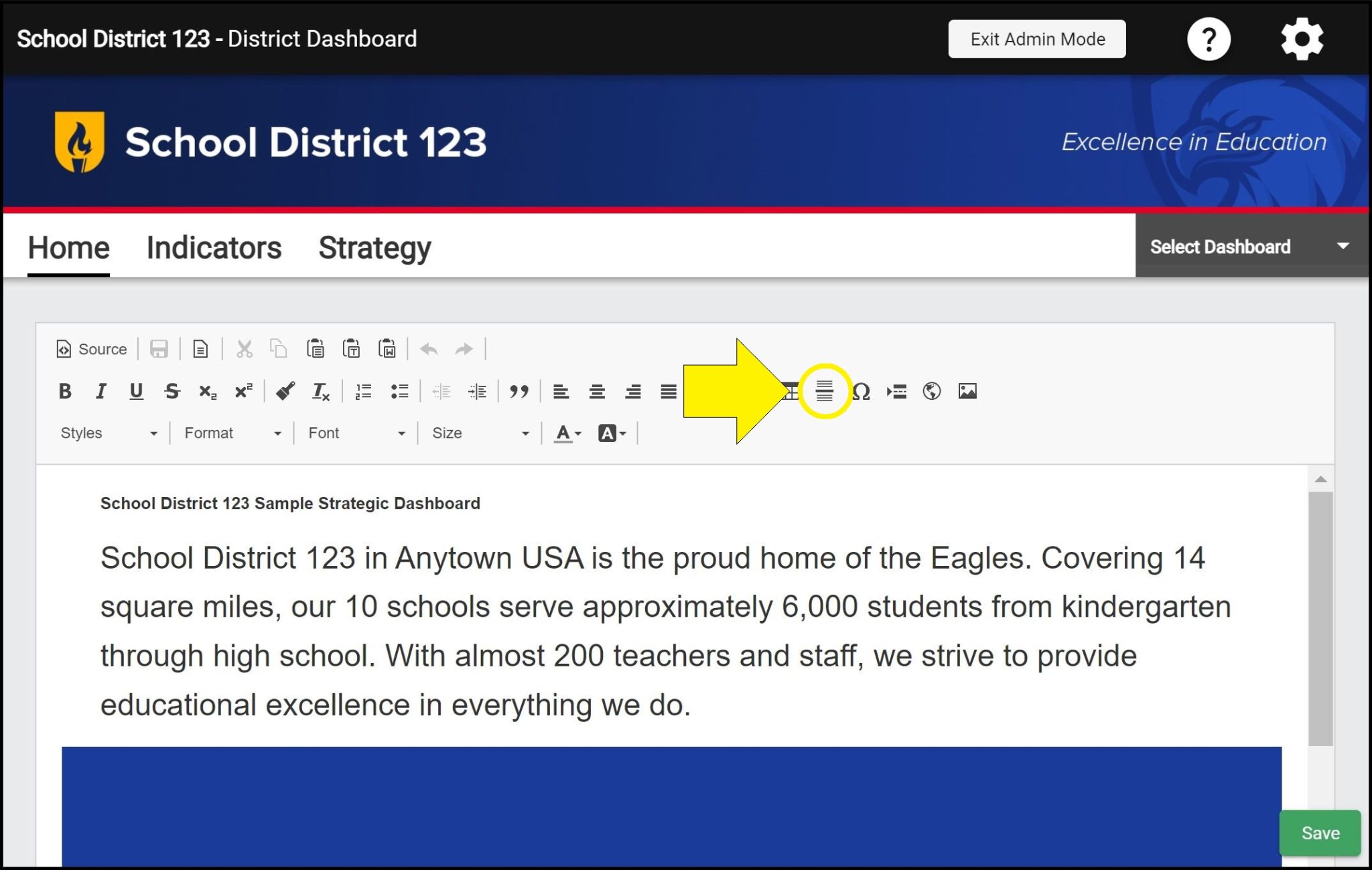1372x870 pixels.
Task: Apply the Copy Formatting brush
Action: pyautogui.click(x=285, y=392)
